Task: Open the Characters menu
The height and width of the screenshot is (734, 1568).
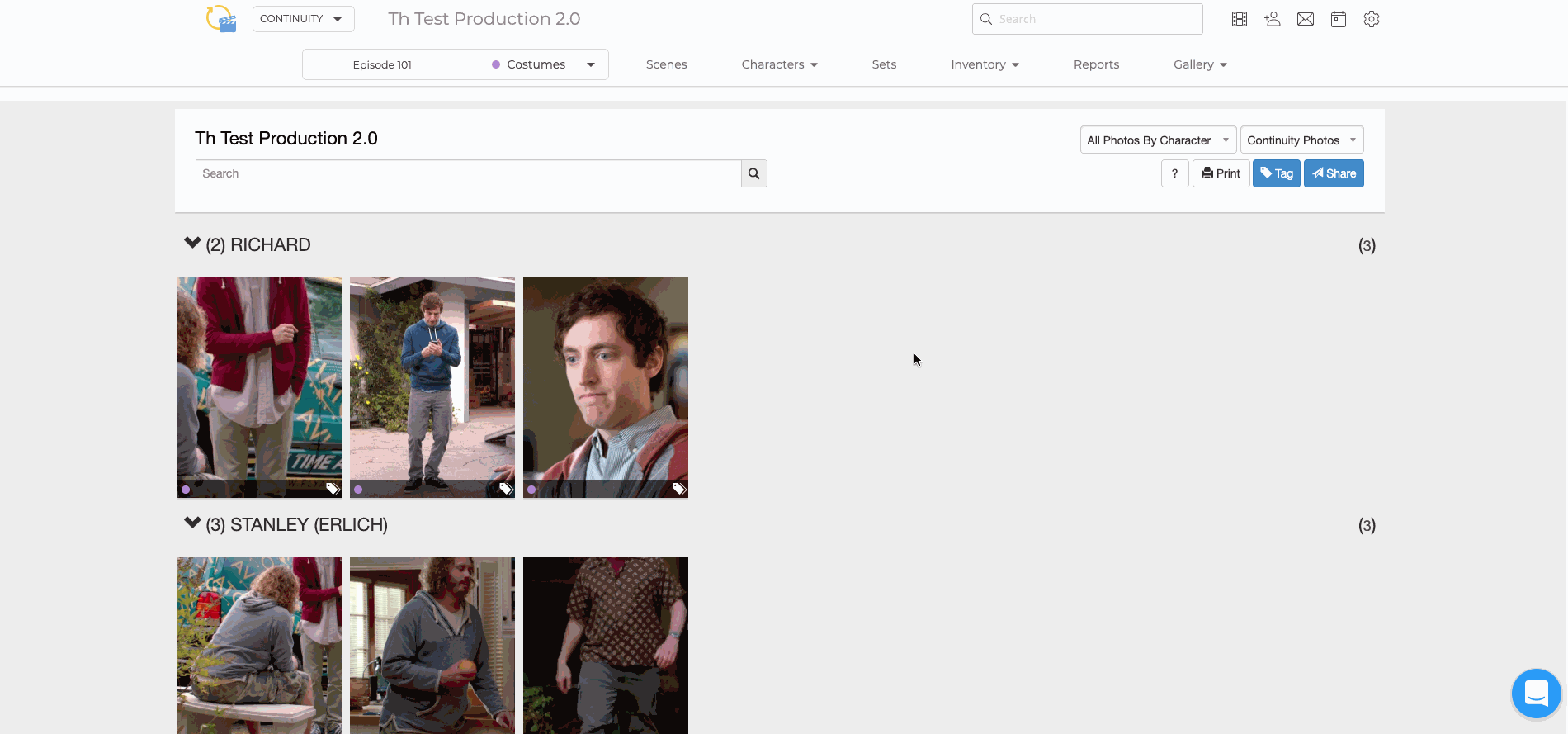Action: (x=779, y=64)
